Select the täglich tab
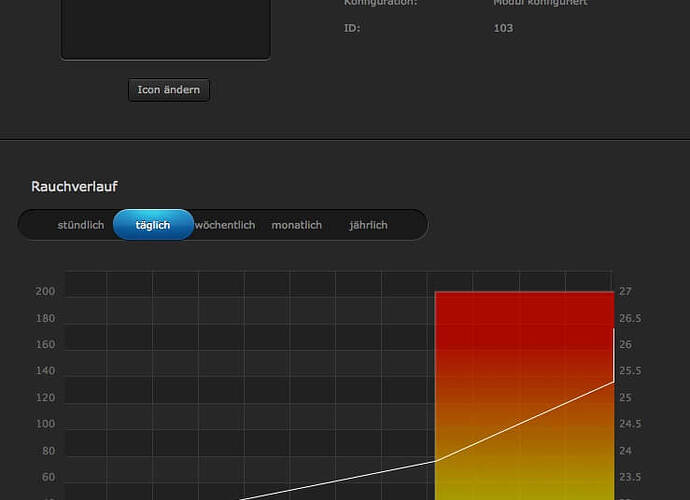Image resolution: width=690 pixels, height=500 pixels. click(153, 225)
